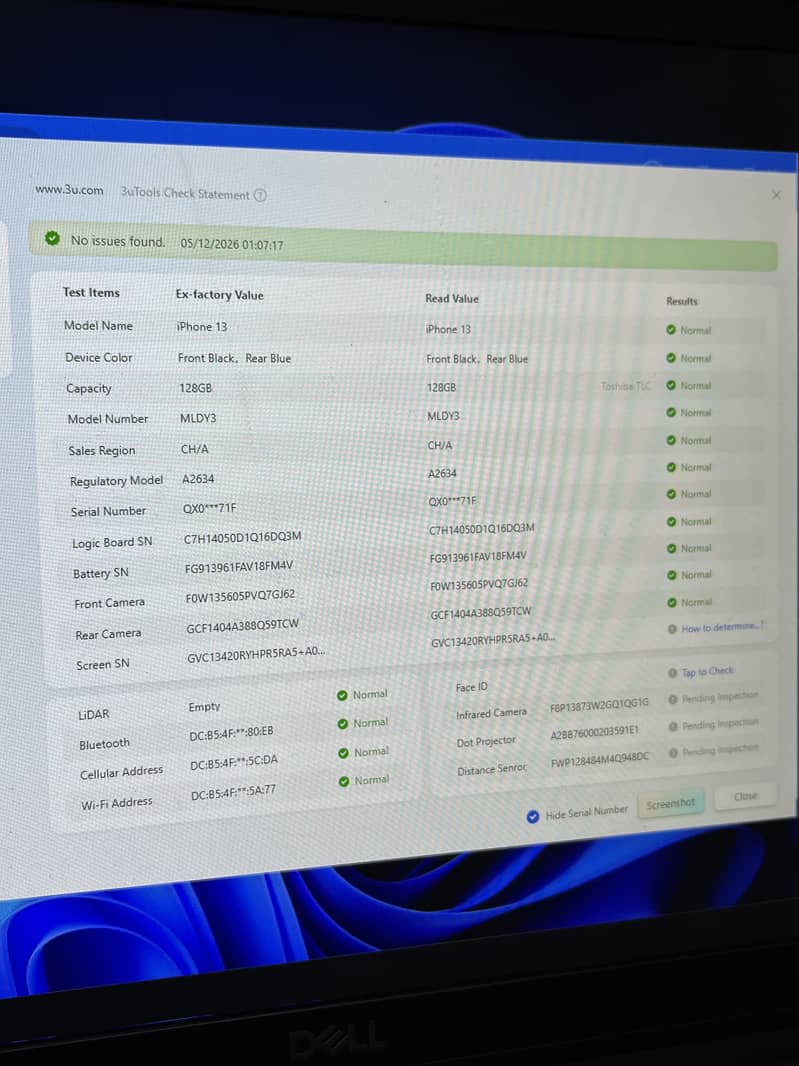Screen dimensions: 799x1066
Task: Click the Normal check icon in Battery SN row
Action: pos(671,548)
